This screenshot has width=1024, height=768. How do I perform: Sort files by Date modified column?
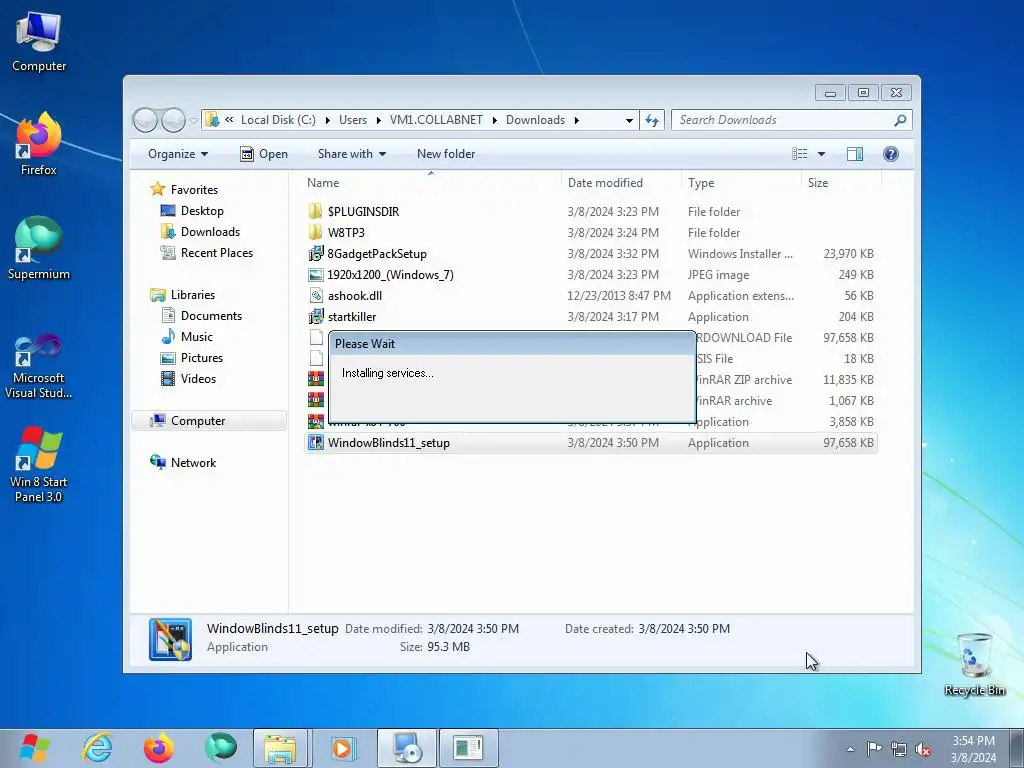pyautogui.click(x=605, y=183)
